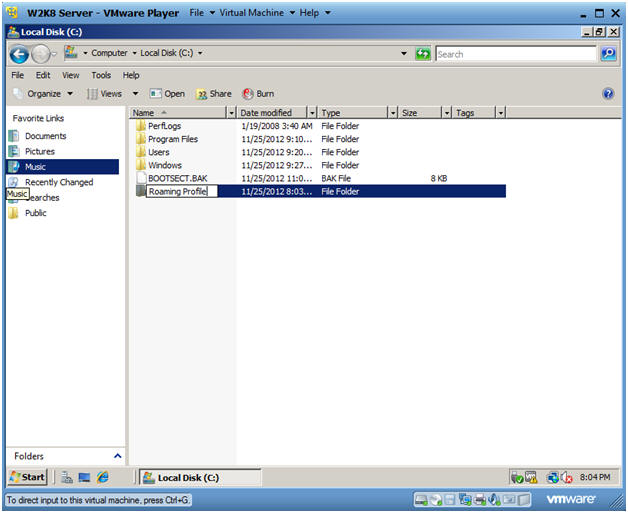Open the Tags column filter dropdown
The image size is (628, 513).
coord(501,113)
